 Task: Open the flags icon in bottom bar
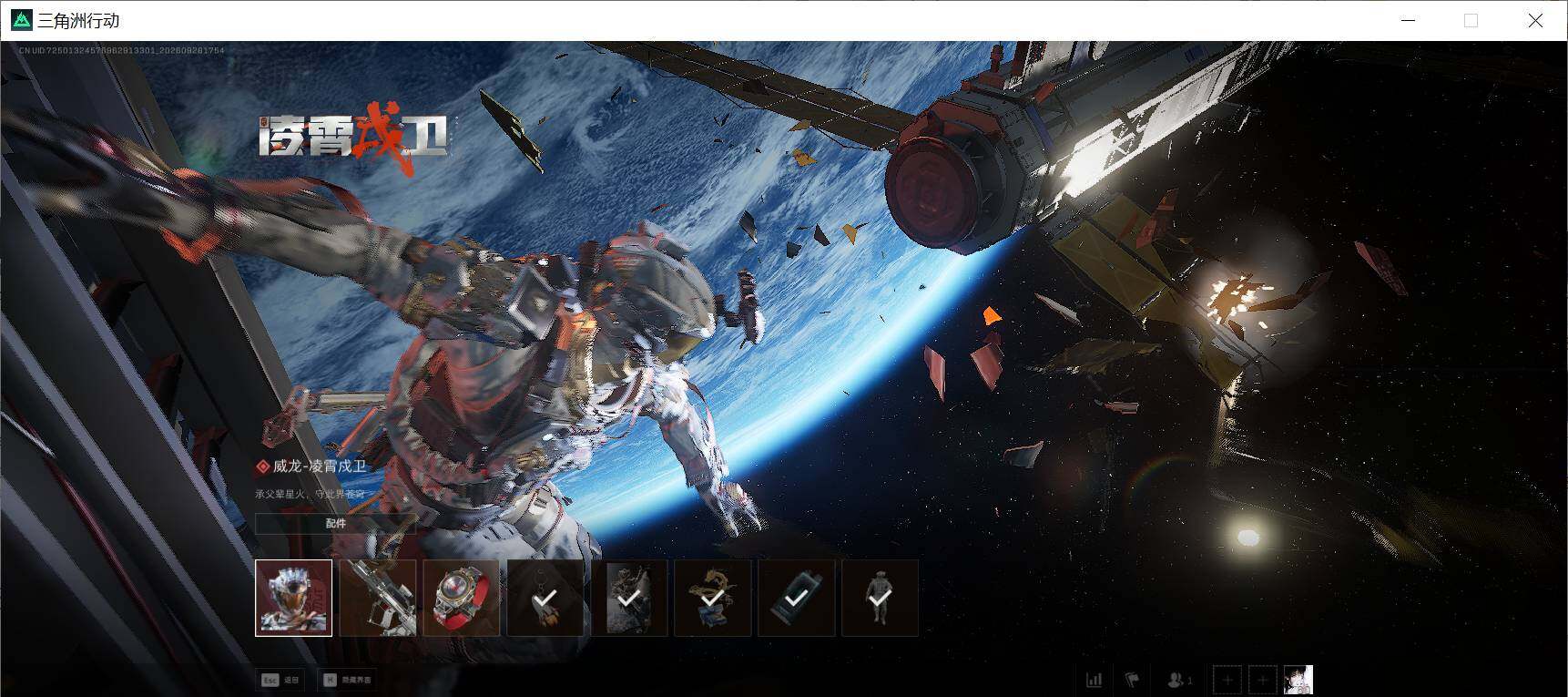click(x=1132, y=680)
